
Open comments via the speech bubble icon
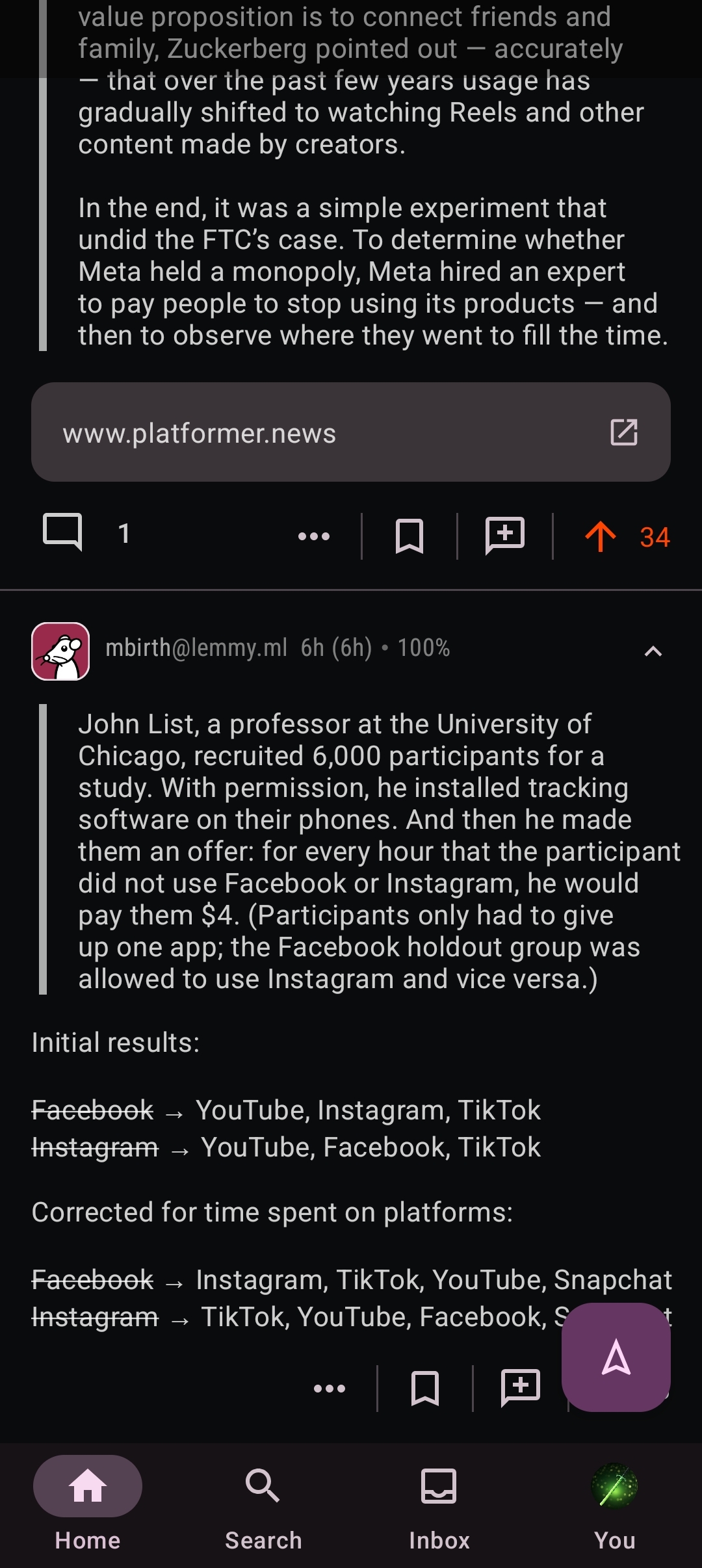click(x=62, y=532)
